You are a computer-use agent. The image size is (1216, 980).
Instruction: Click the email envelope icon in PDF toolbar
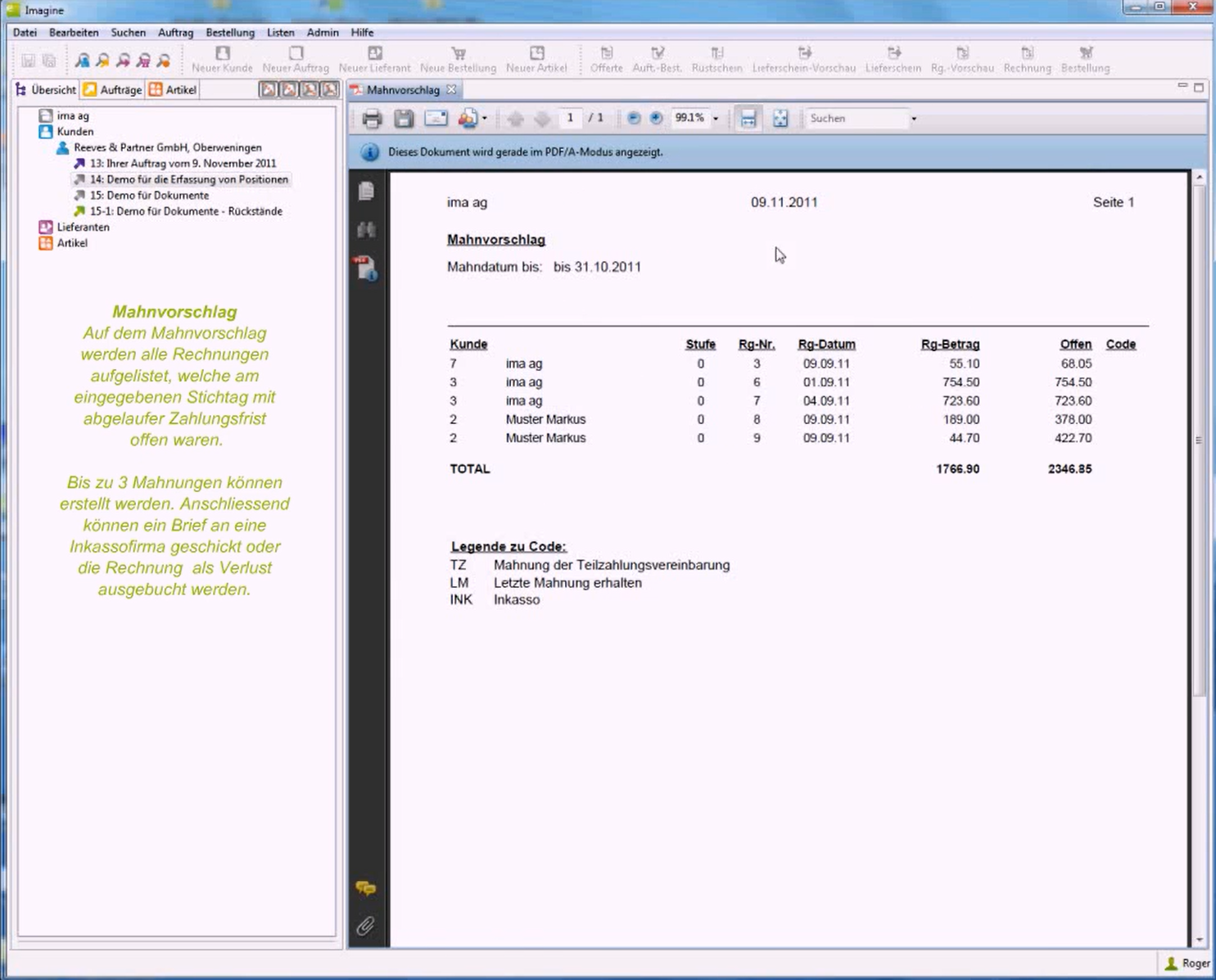[436, 119]
